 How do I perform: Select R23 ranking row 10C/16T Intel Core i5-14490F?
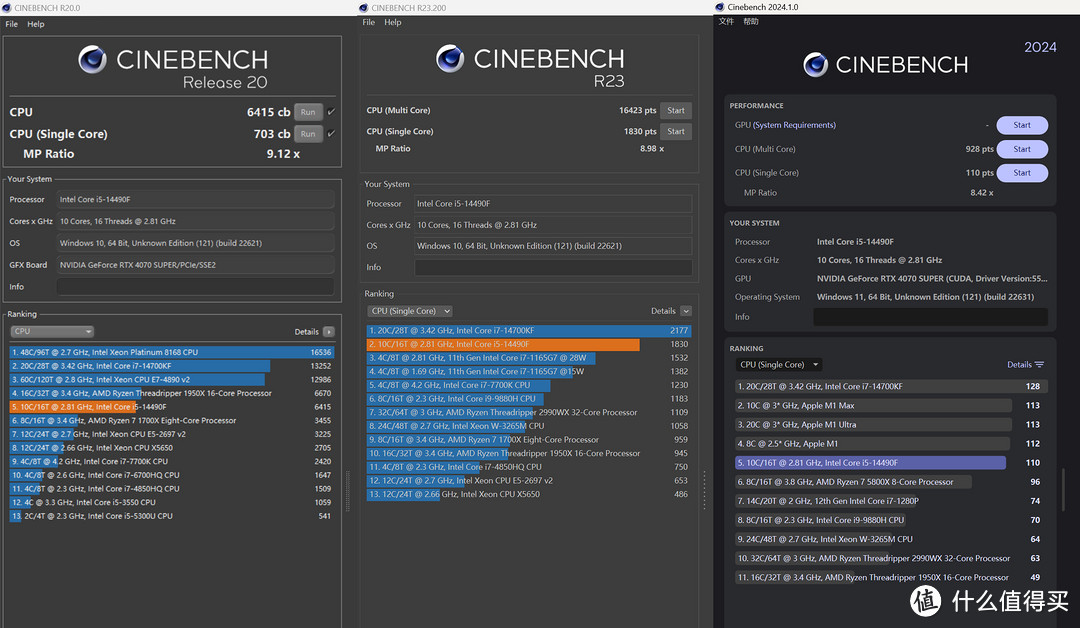[528, 344]
